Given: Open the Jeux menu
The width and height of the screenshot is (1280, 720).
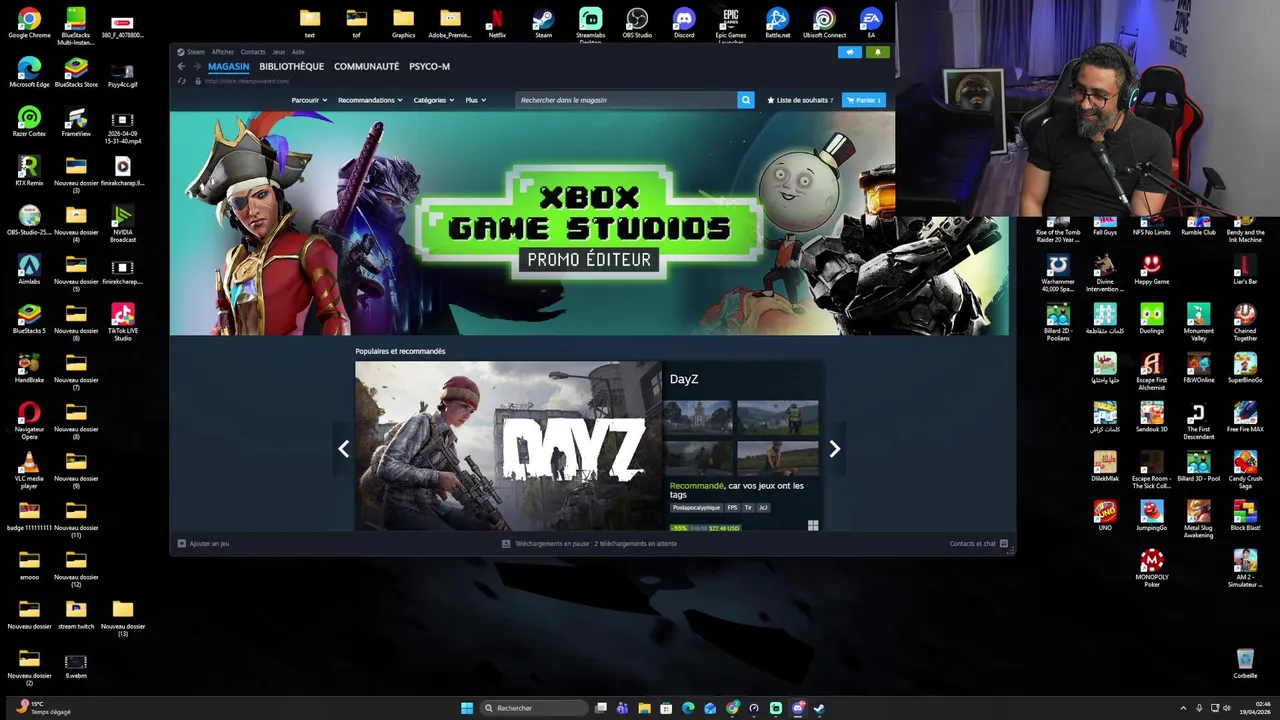Looking at the screenshot, I should [x=279, y=52].
